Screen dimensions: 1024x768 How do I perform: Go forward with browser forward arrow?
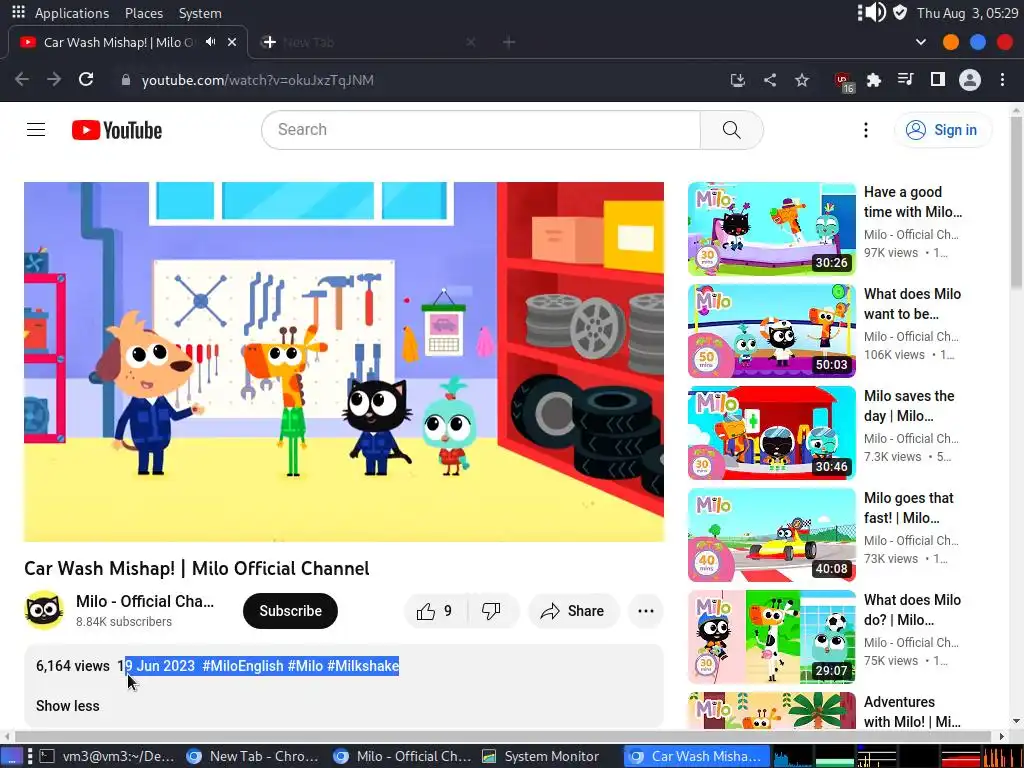point(54,80)
